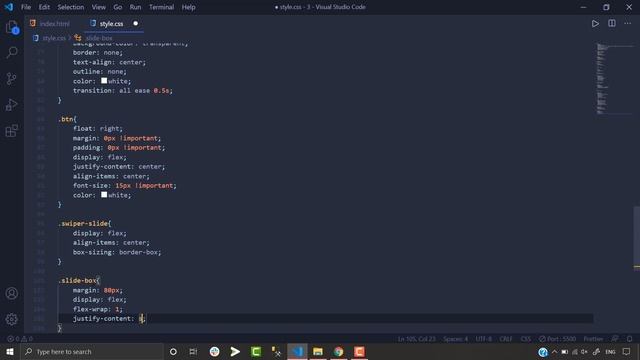Open the File menu
This screenshot has height=360, width=640.
click(x=26, y=7)
